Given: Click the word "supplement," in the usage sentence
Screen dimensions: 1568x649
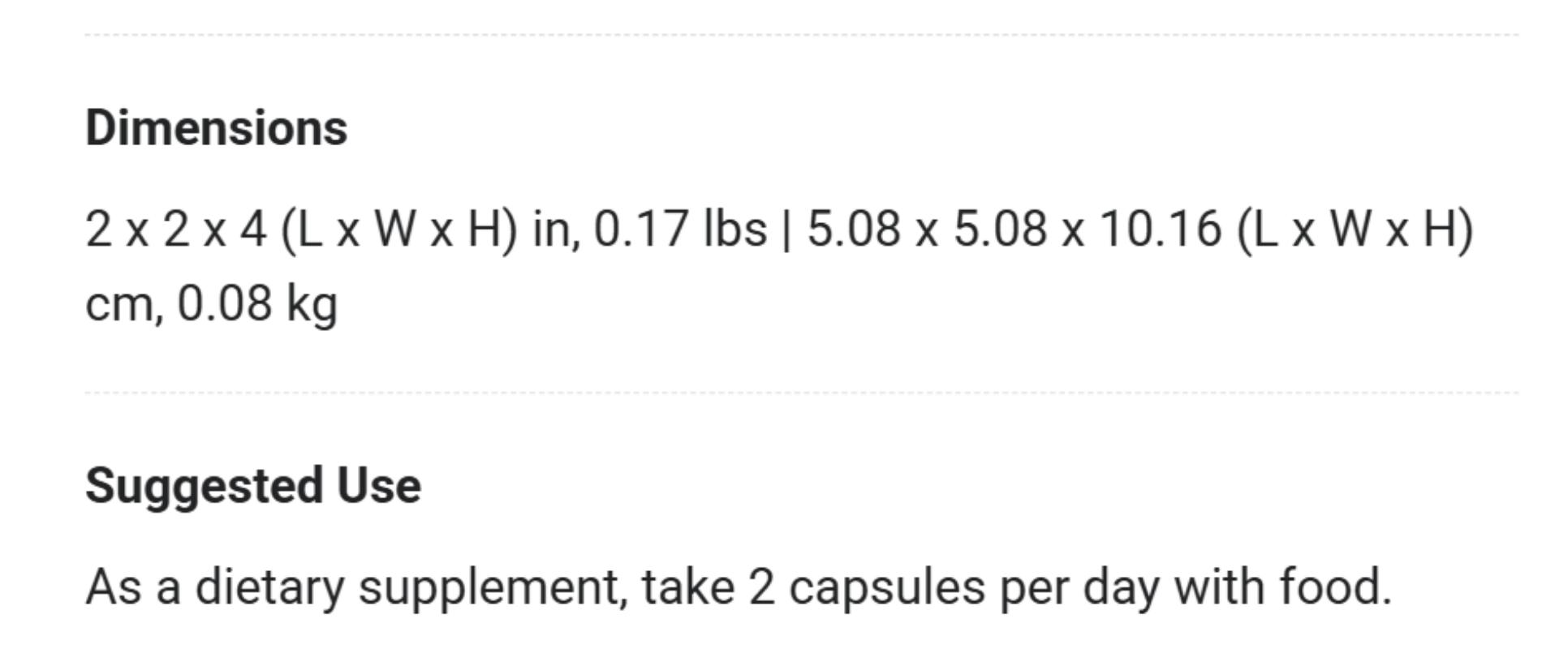Looking at the screenshot, I should click(x=493, y=587).
